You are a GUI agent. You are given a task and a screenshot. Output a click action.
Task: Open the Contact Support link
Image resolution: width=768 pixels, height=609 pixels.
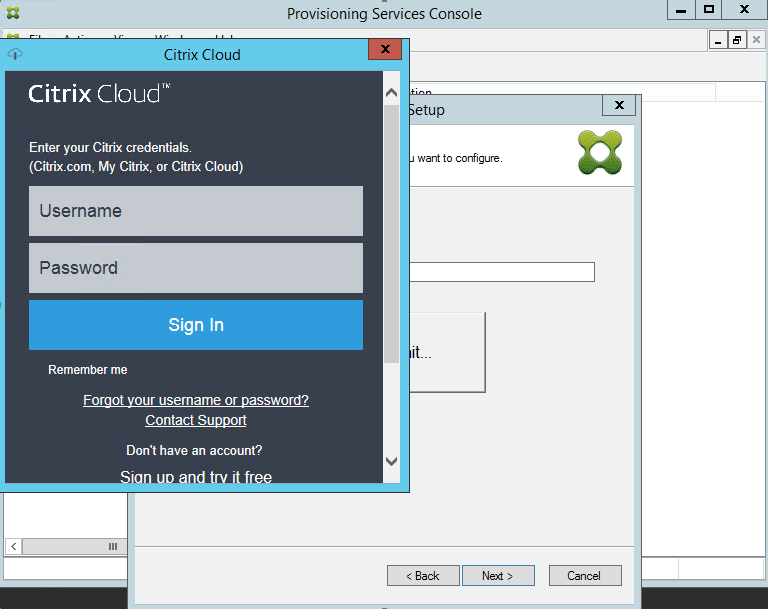click(195, 420)
